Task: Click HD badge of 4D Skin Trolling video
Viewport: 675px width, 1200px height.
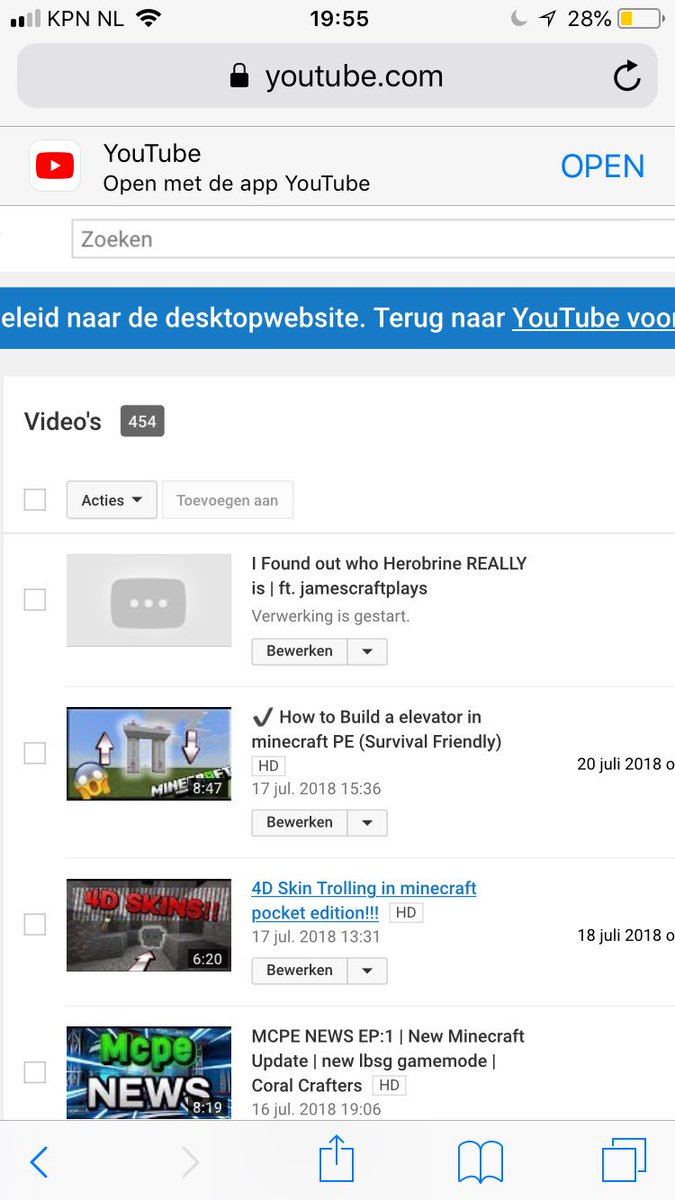Action: pyautogui.click(x=404, y=913)
